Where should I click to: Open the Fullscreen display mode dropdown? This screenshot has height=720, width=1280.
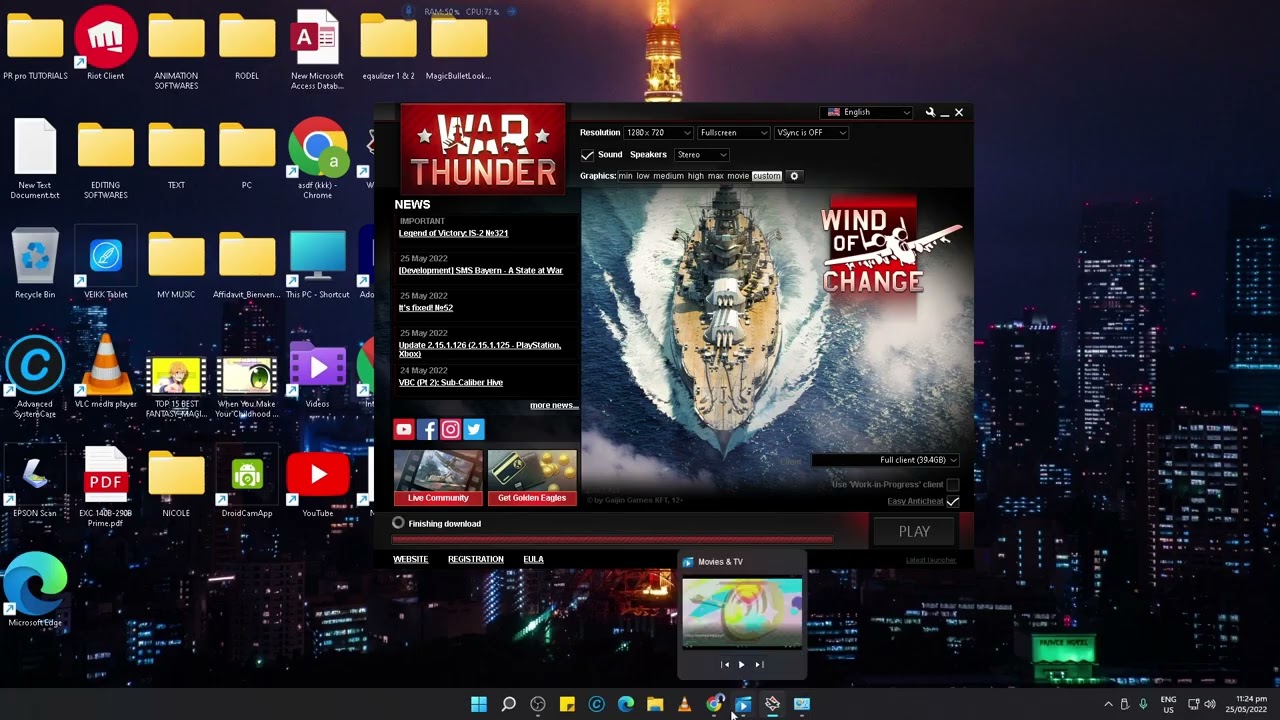[x=733, y=133]
